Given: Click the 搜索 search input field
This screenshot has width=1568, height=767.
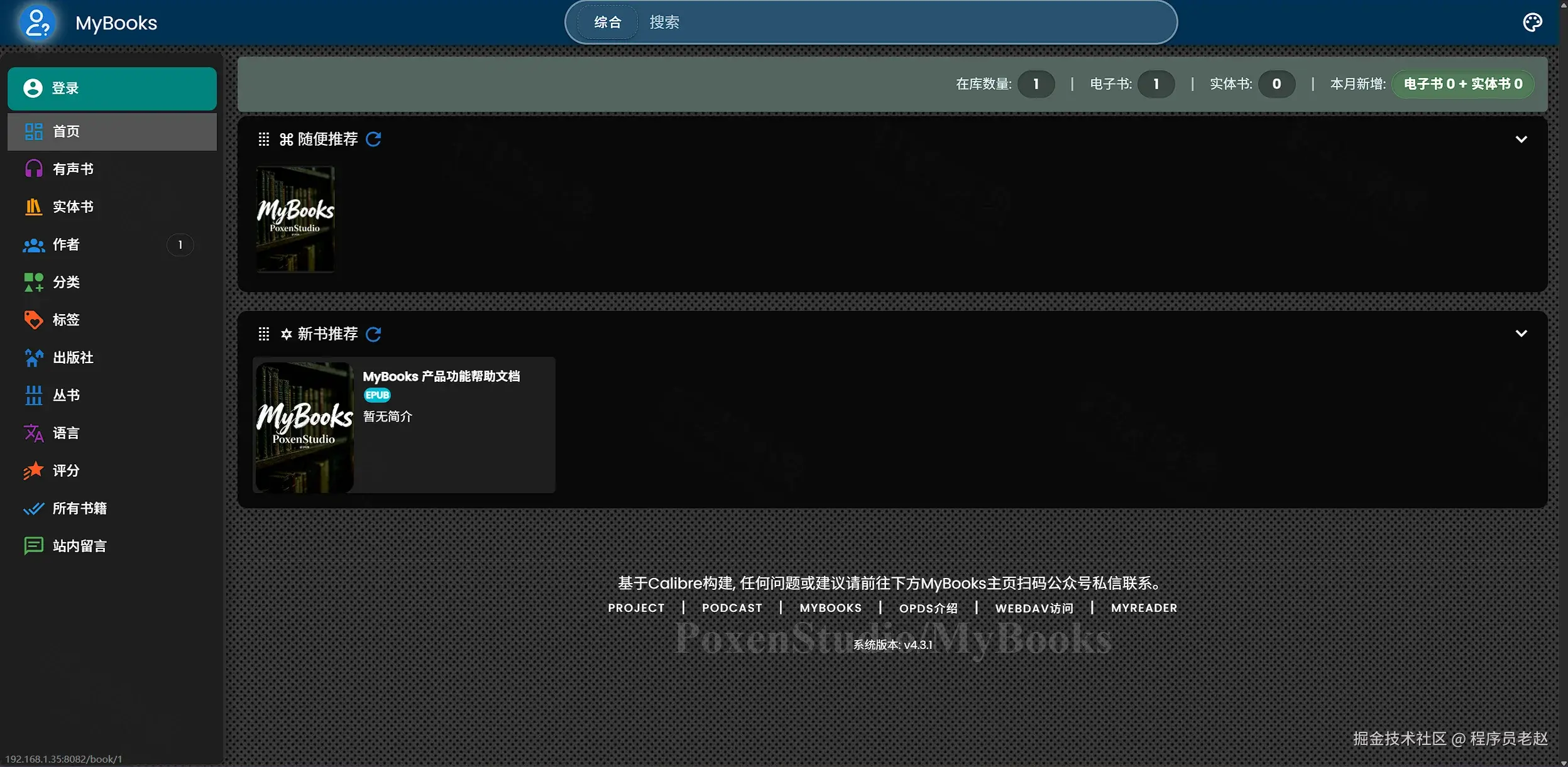Looking at the screenshot, I should [x=905, y=23].
